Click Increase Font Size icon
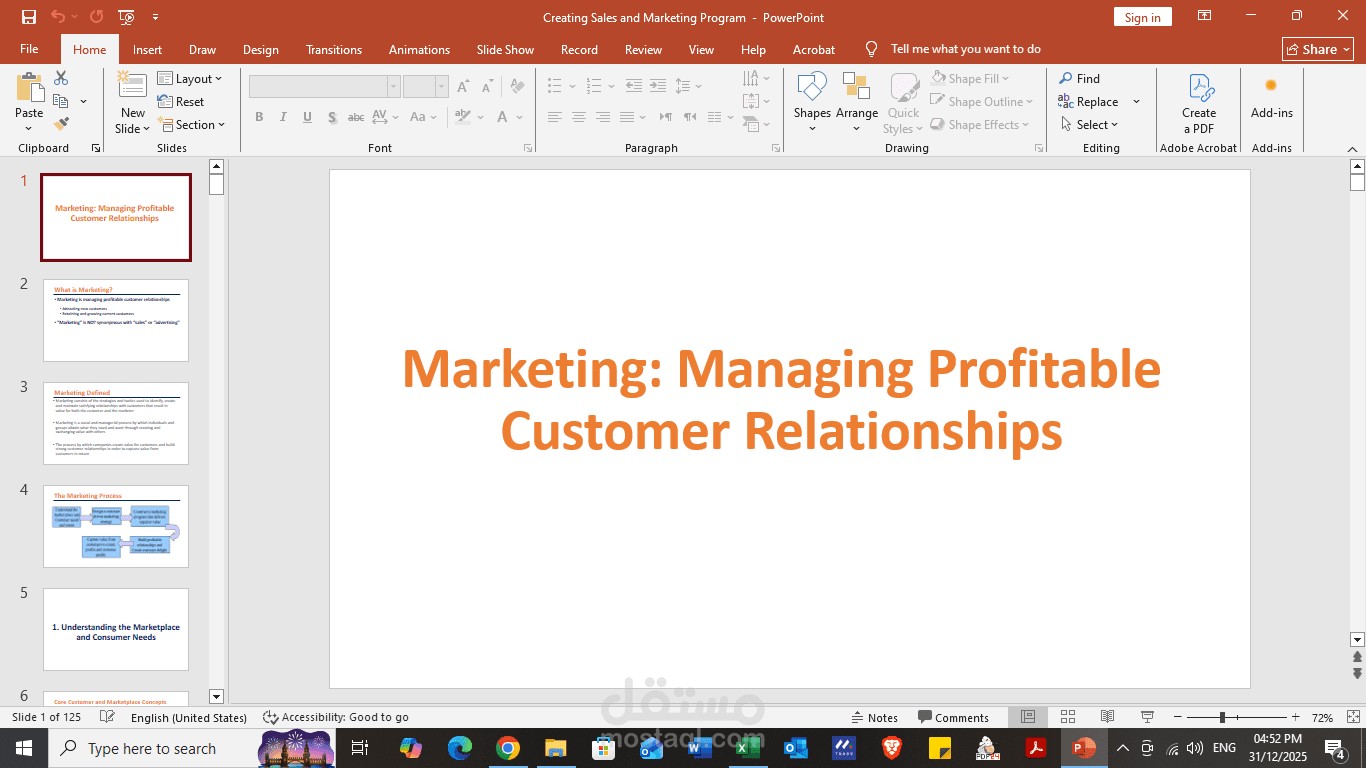 pos(462,87)
